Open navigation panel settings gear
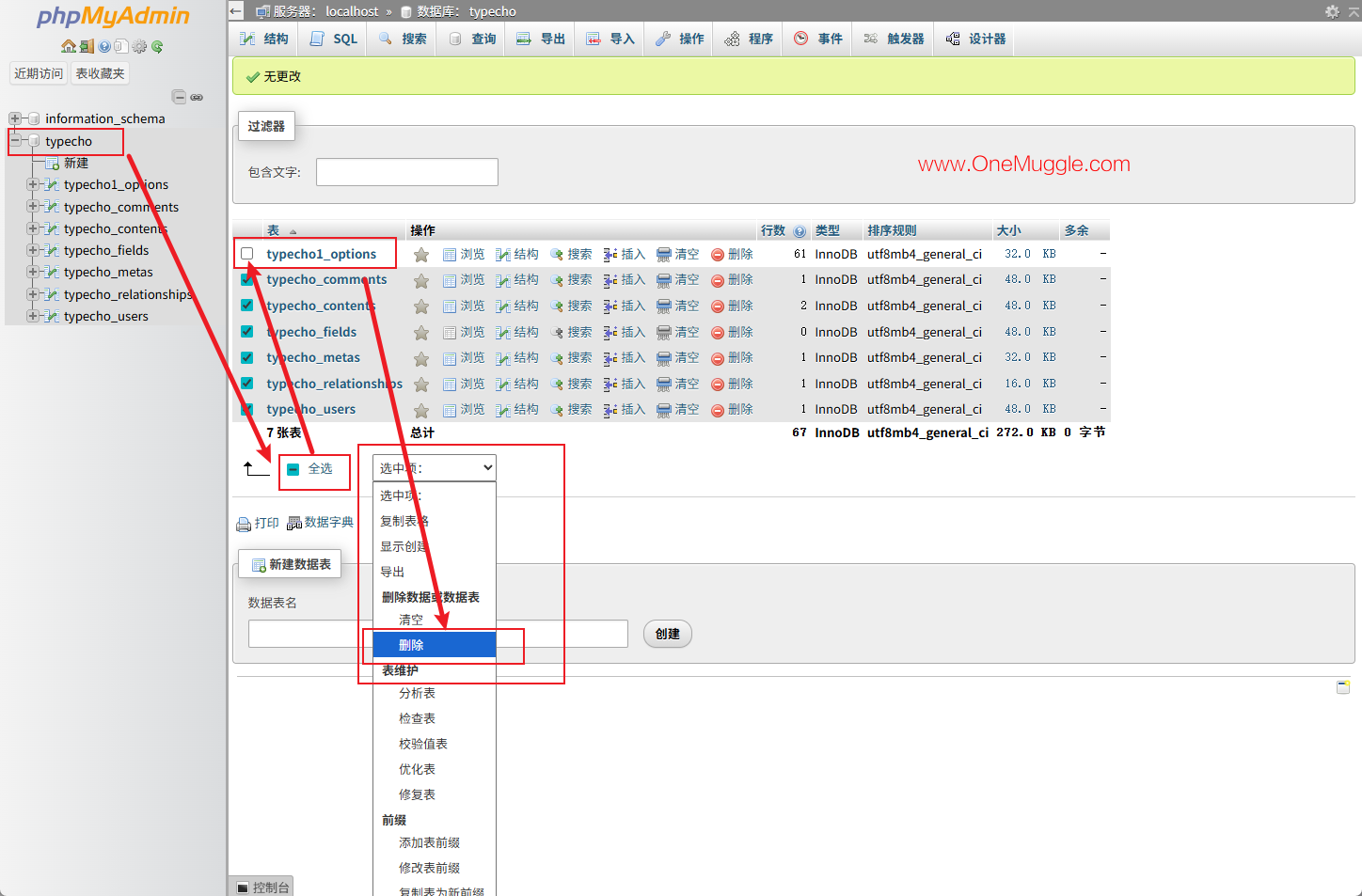The height and width of the screenshot is (896, 1362). 139,46
